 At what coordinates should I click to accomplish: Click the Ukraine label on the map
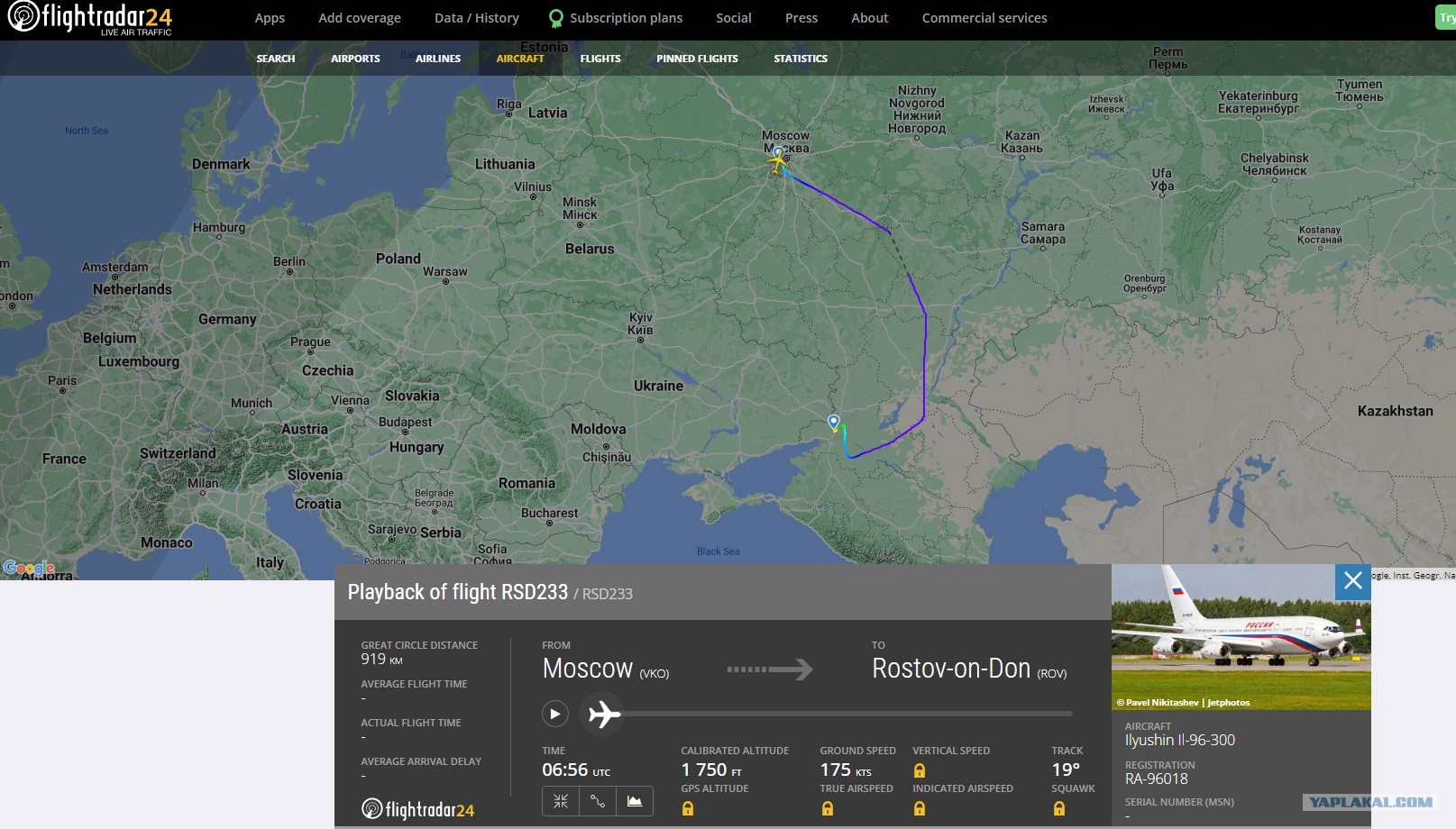(x=658, y=386)
